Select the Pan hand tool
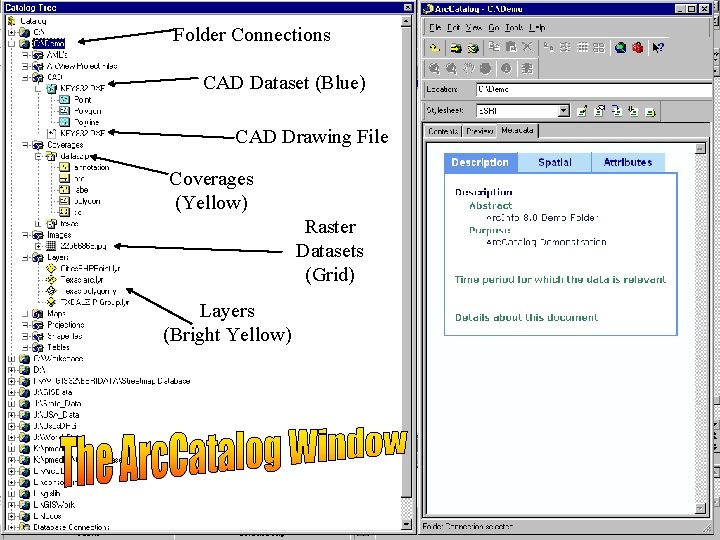 468,68
